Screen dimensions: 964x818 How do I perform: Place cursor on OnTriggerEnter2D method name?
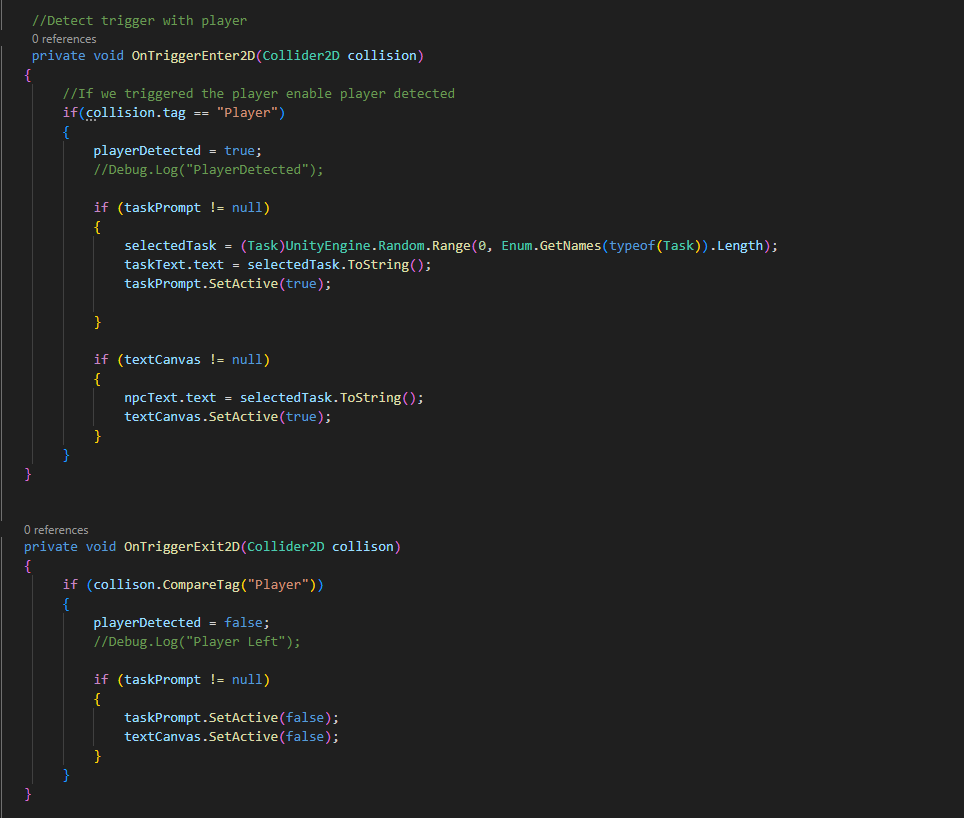pos(193,55)
